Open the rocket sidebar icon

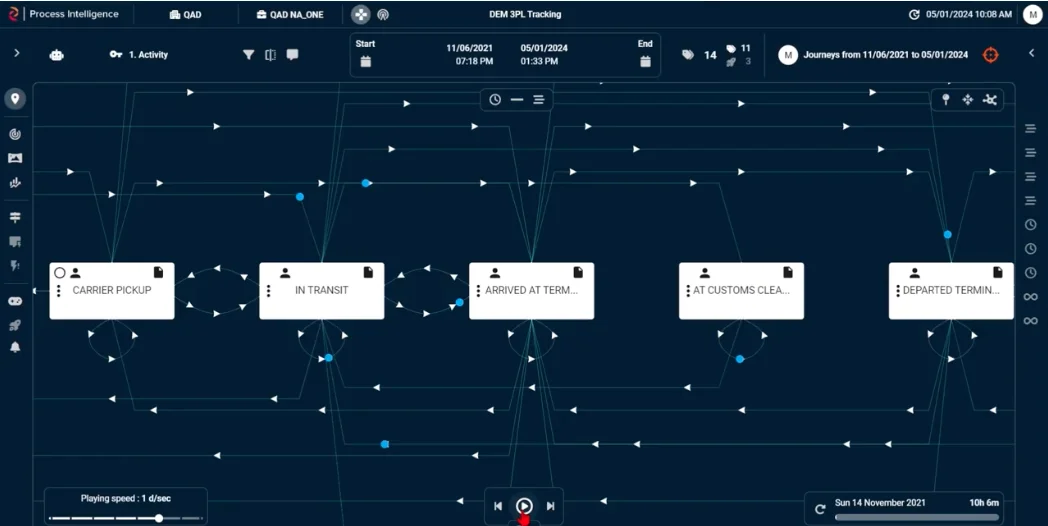click(x=15, y=325)
